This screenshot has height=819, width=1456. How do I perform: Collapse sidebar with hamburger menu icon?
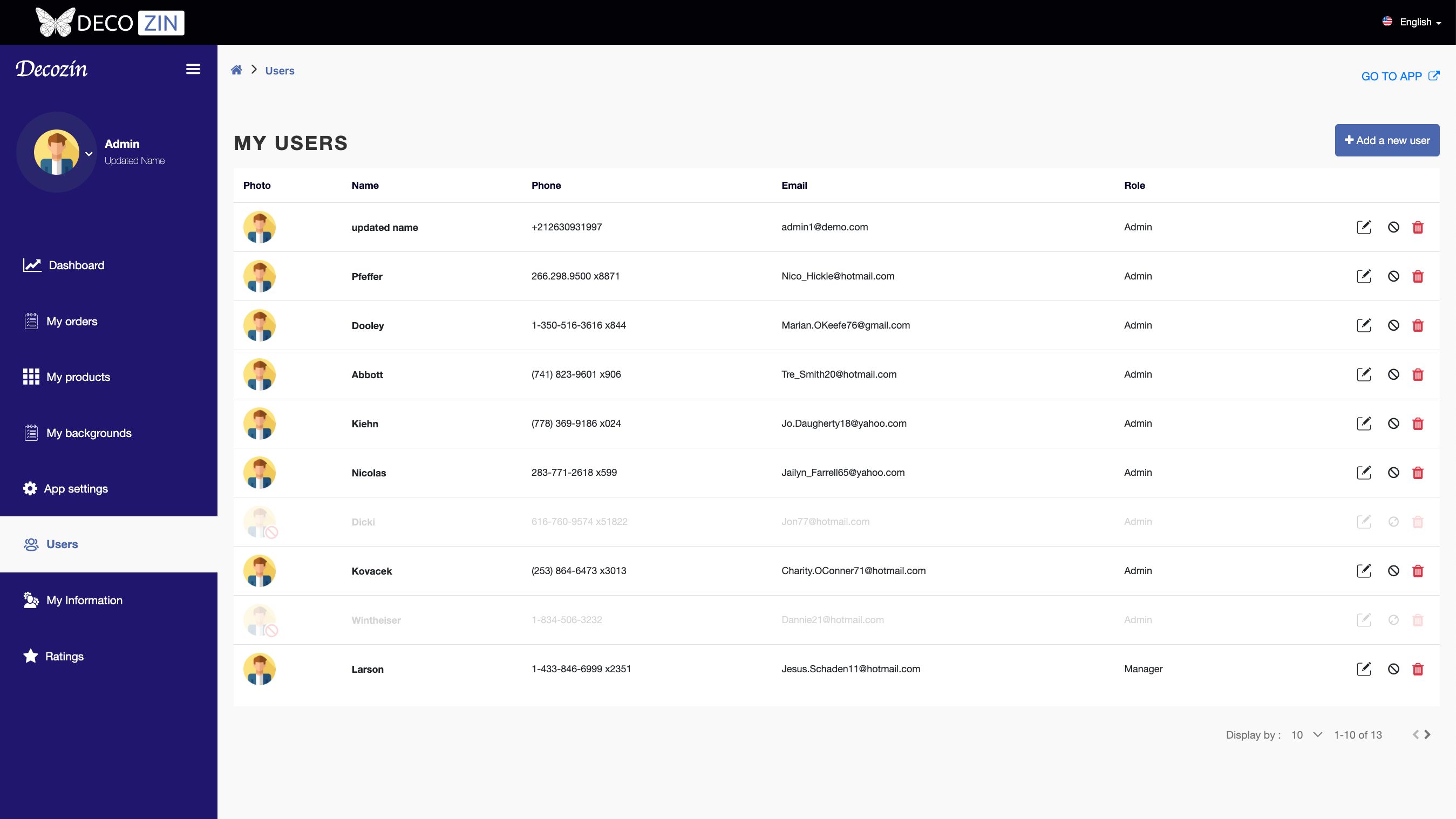click(193, 69)
